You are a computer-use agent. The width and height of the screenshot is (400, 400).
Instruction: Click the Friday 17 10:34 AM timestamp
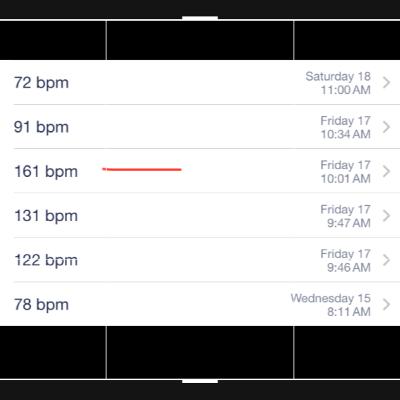[x=345, y=127]
